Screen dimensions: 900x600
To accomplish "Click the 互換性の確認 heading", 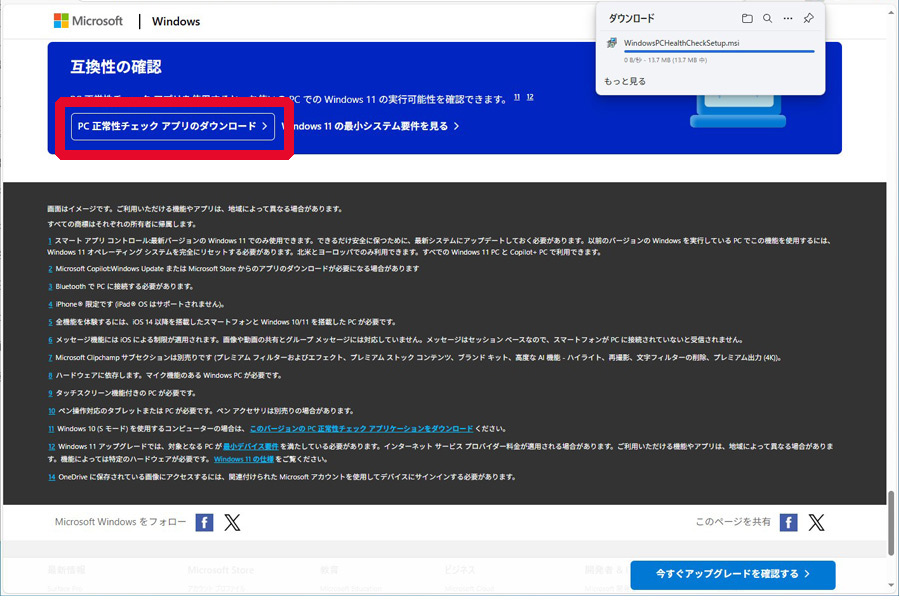I will click(116, 67).
